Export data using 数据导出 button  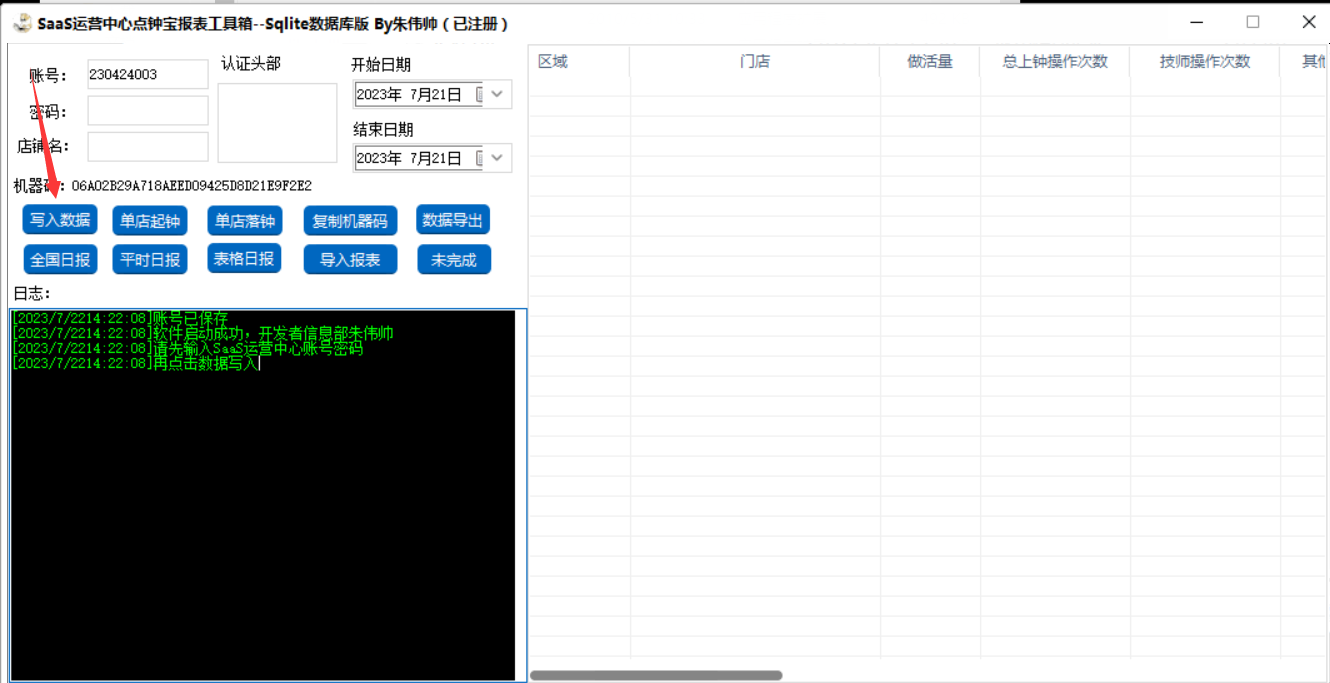click(x=453, y=220)
